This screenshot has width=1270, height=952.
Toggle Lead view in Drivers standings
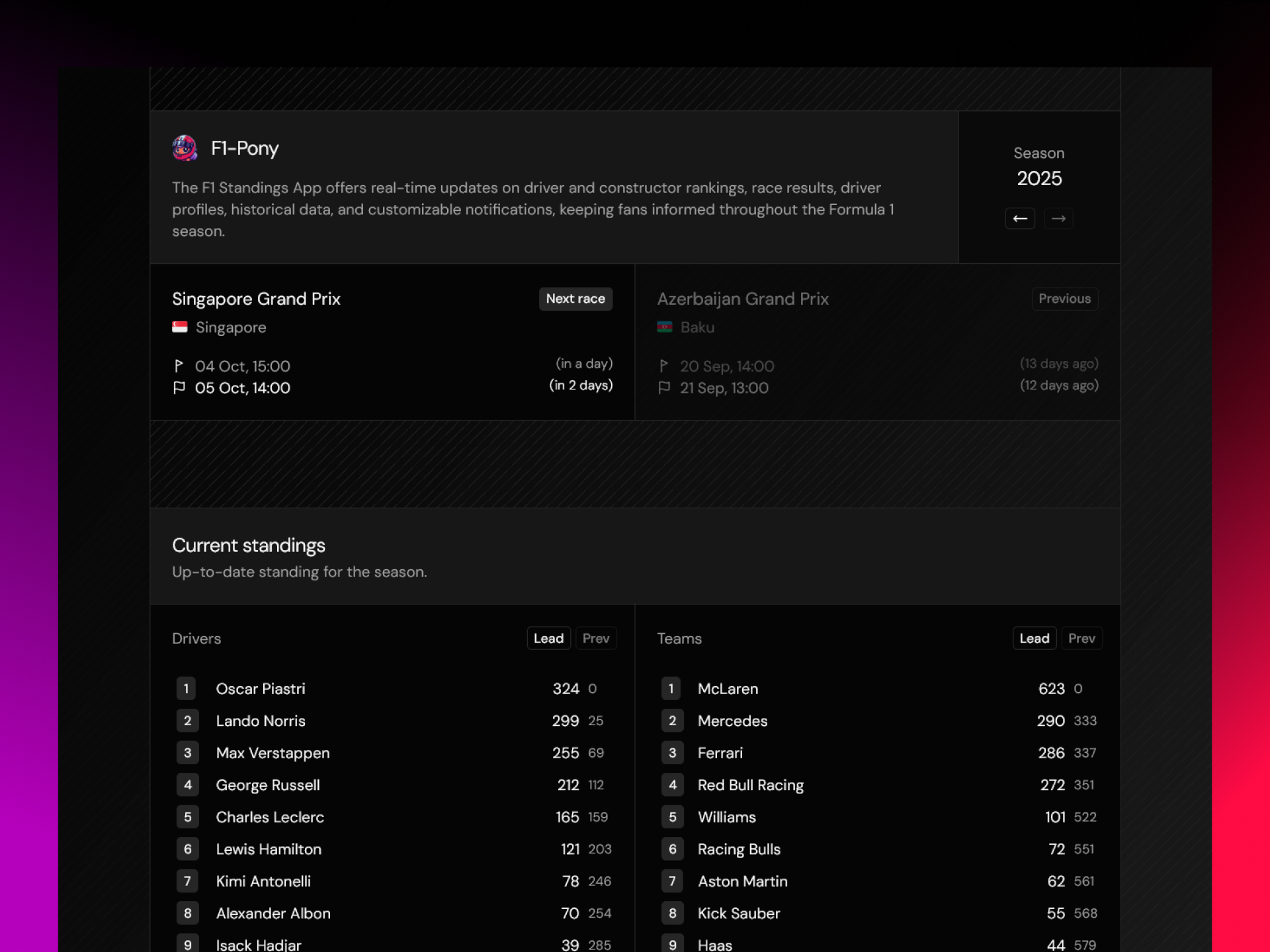tap(549, 639)
